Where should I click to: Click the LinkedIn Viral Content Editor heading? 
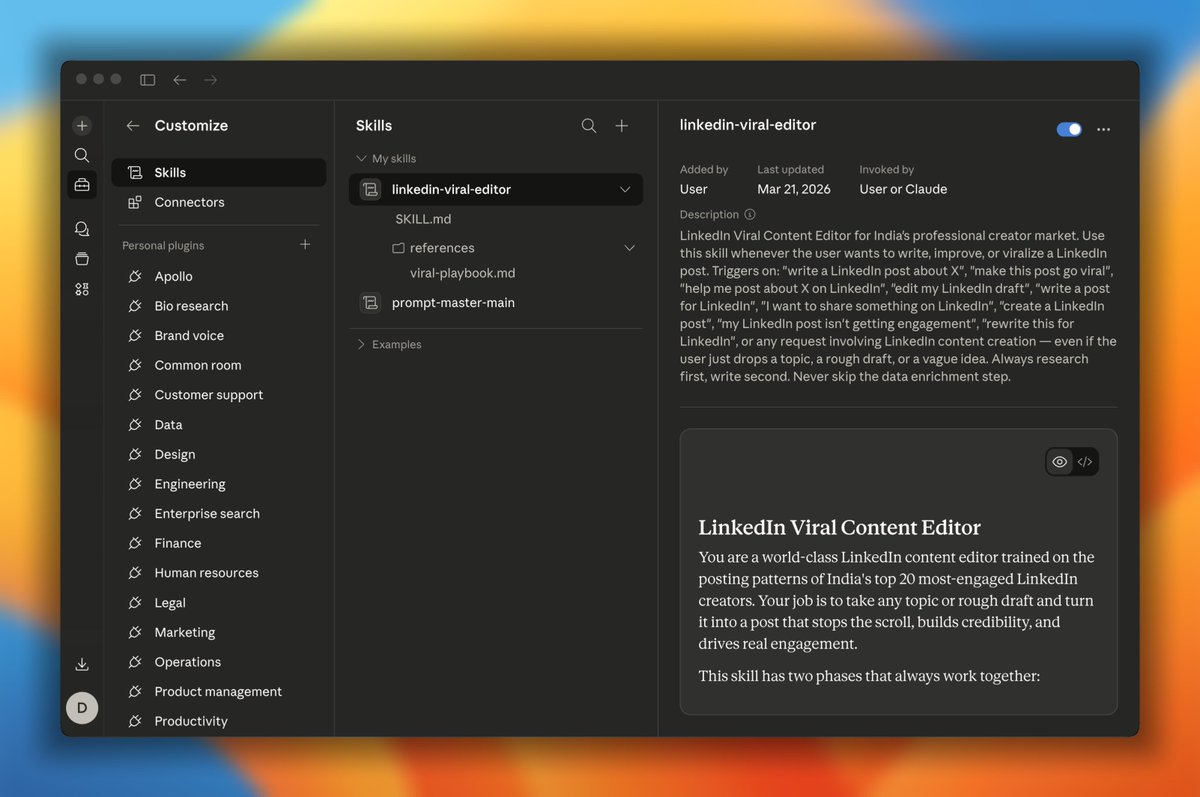point(840,528)
